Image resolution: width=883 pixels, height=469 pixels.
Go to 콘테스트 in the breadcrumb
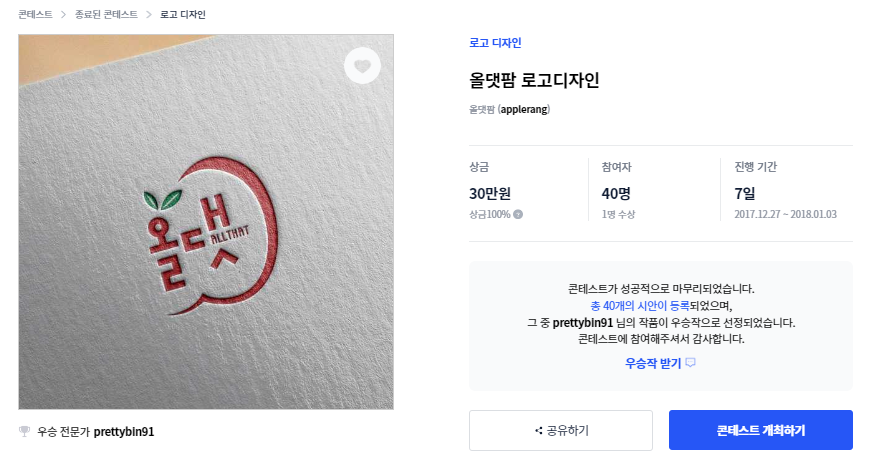(x=35, y=15)
